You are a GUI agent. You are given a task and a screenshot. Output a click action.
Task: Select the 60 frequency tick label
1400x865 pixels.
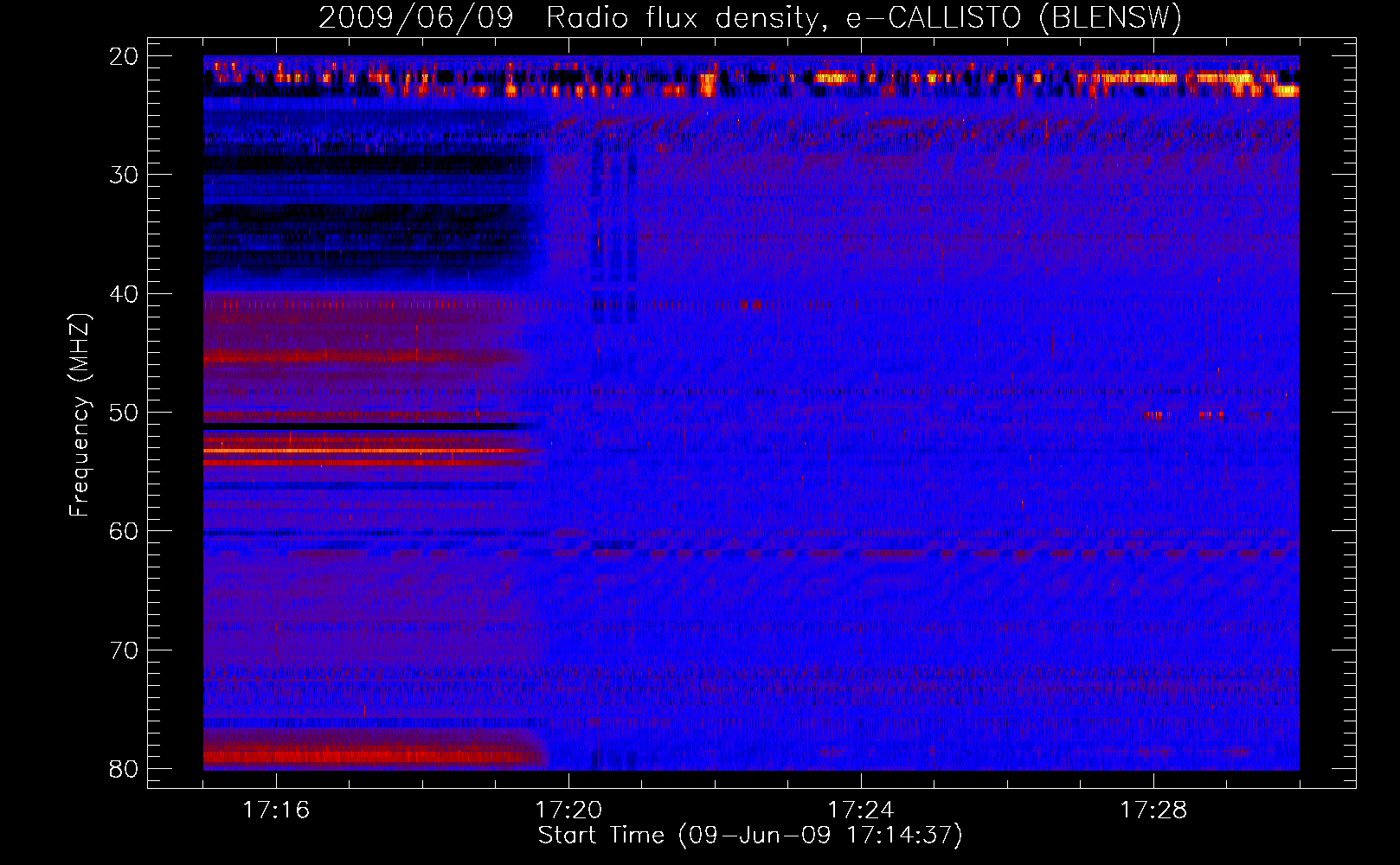click(125, 531)
